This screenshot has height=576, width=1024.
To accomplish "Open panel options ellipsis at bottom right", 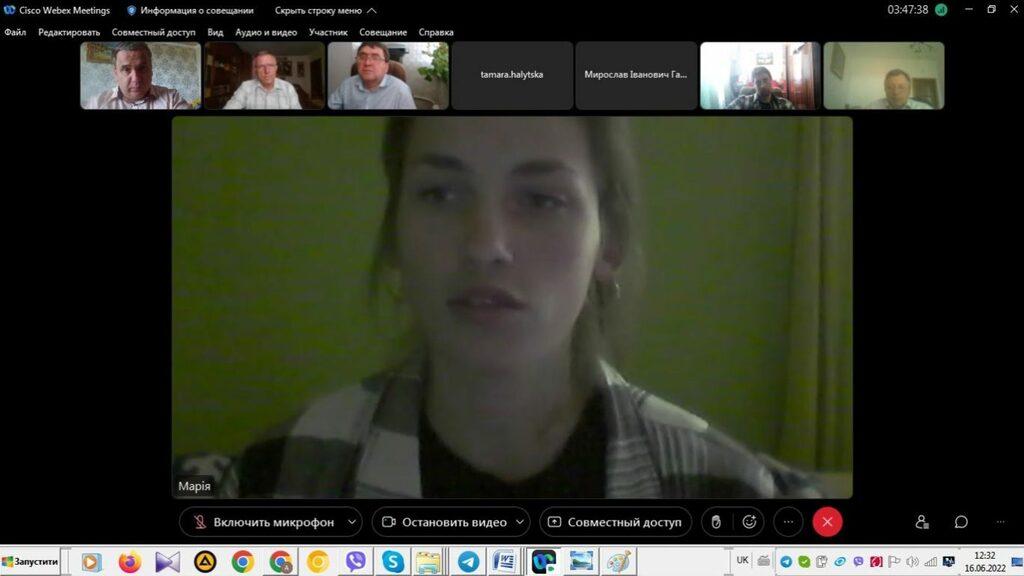I will point(1000,522).
